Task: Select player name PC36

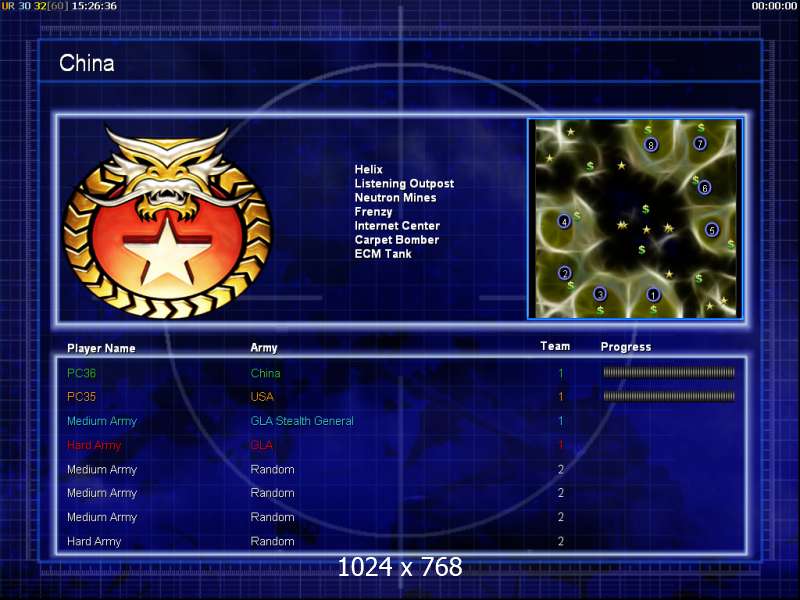Action: pos(82,373)
